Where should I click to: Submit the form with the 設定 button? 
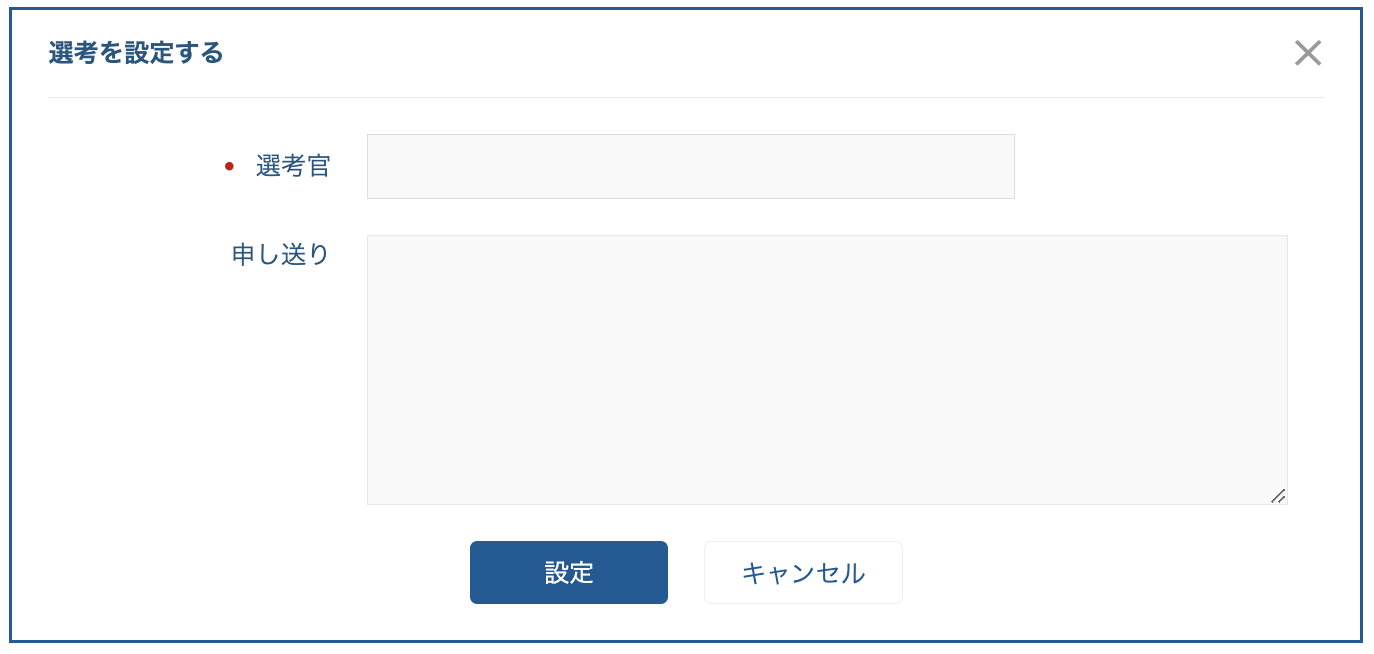[568, 573]
